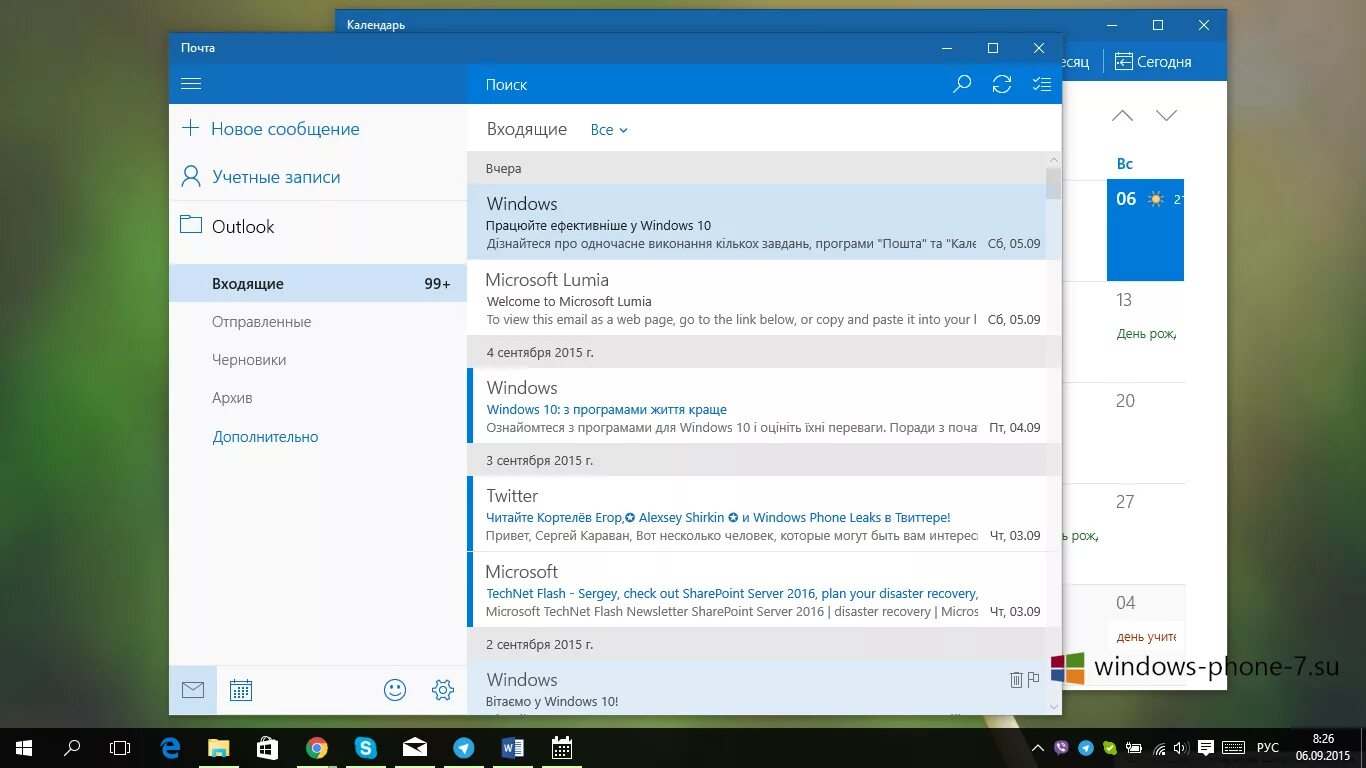Open email 'Windows 10: з програмами життя краще'
The height and width of the screenshot is (768, 1366).
click(x=756, y=405)
